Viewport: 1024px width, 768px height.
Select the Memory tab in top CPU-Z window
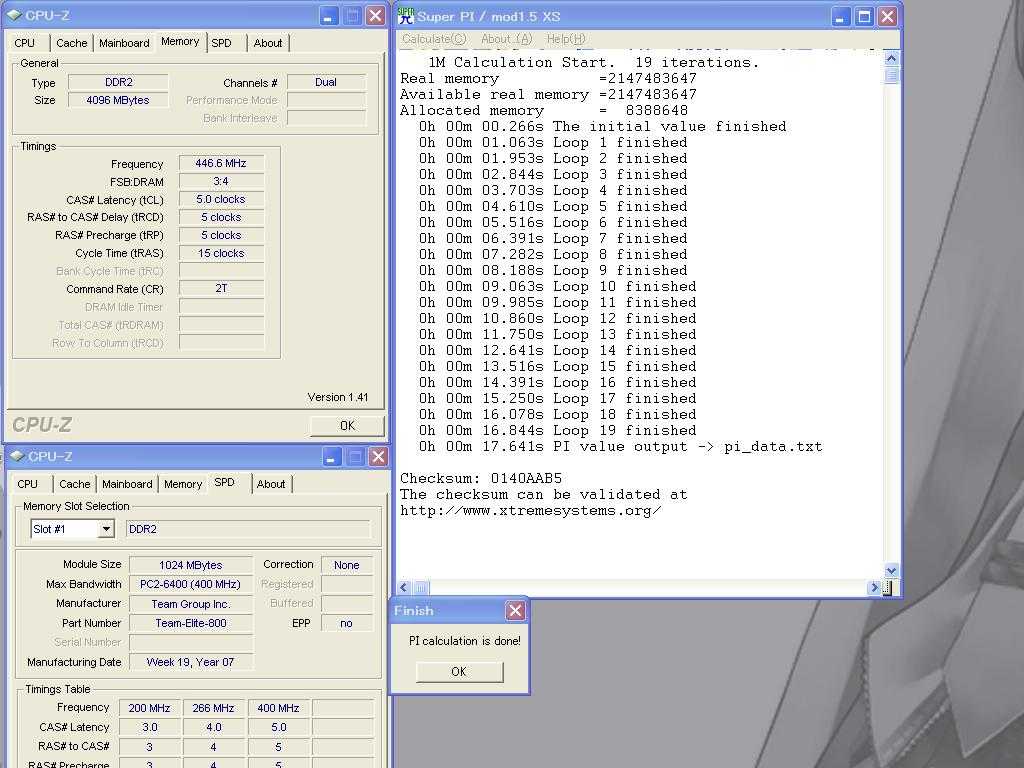point(180,41)
